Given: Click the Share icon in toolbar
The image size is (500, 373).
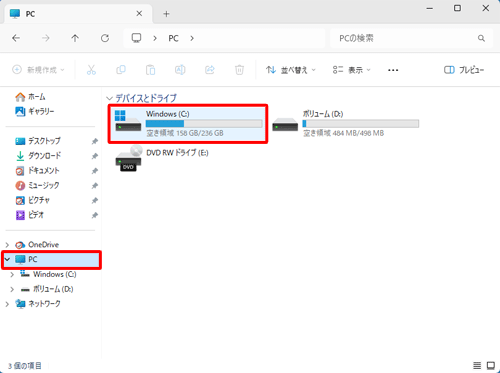Looking at the screenshot, I should coord(210,70).
